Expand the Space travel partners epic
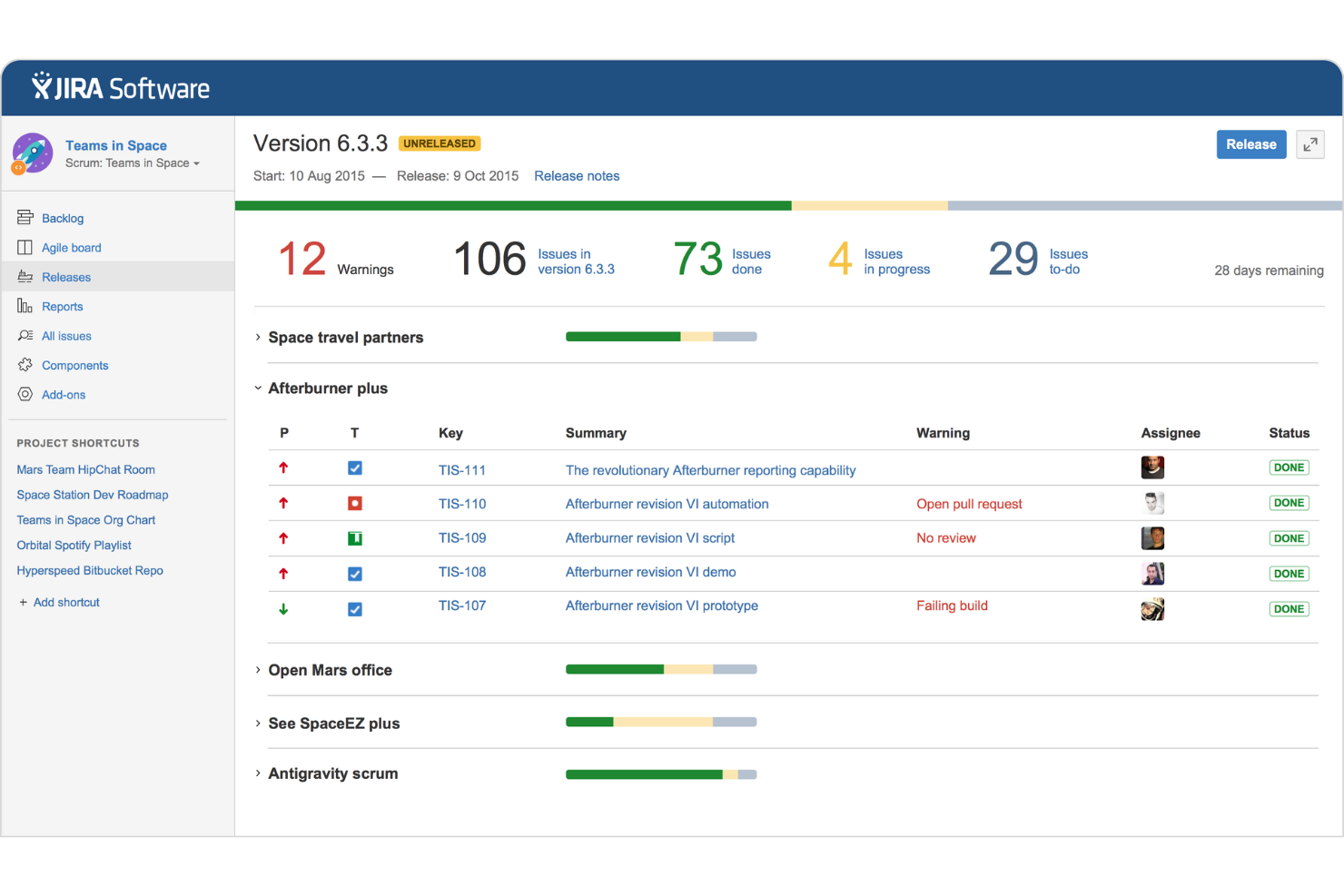Screen dimensions: 1344x896 [x=258, y=337]
